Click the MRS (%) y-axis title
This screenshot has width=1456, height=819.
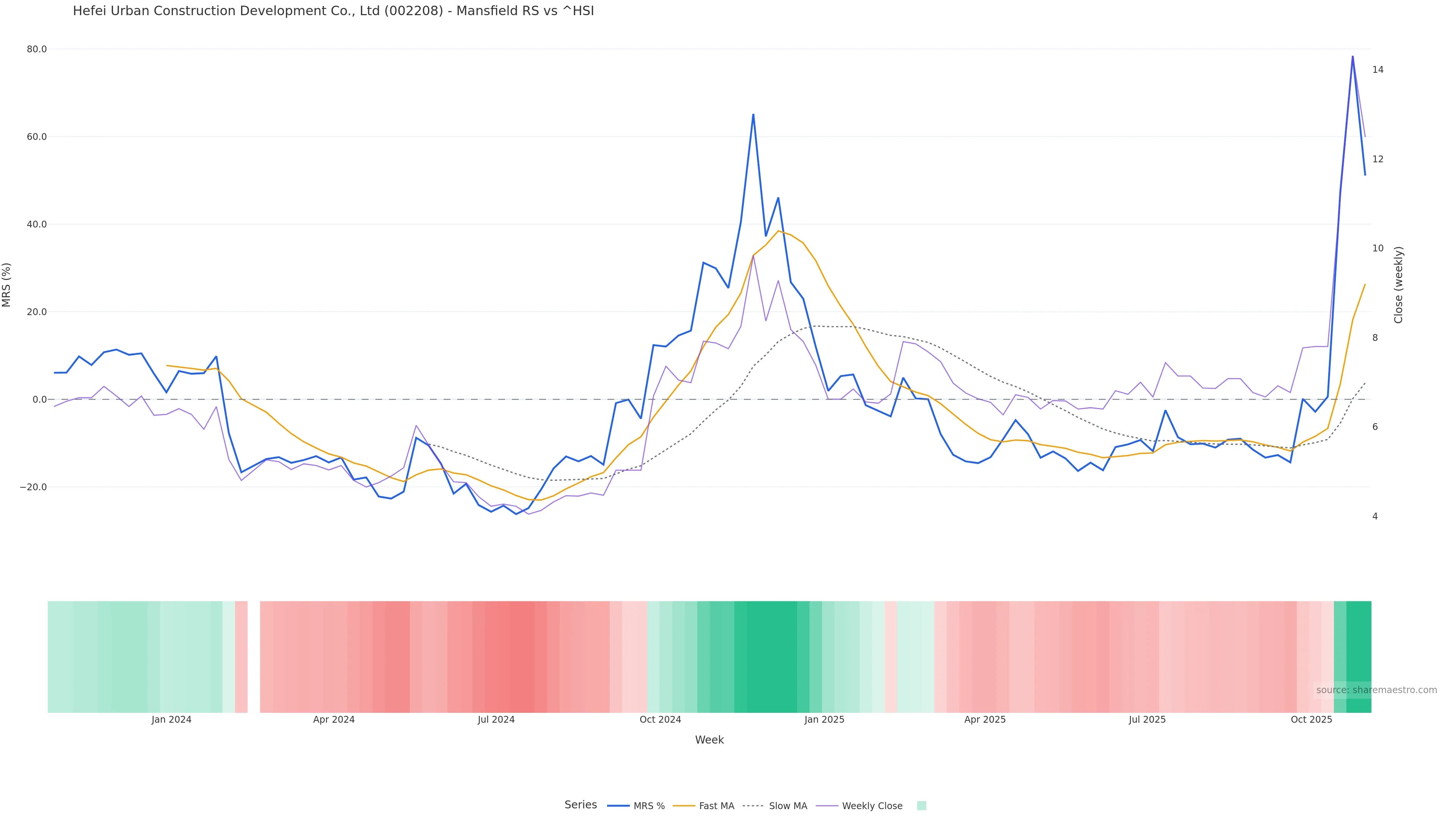[x=7, y=285]
